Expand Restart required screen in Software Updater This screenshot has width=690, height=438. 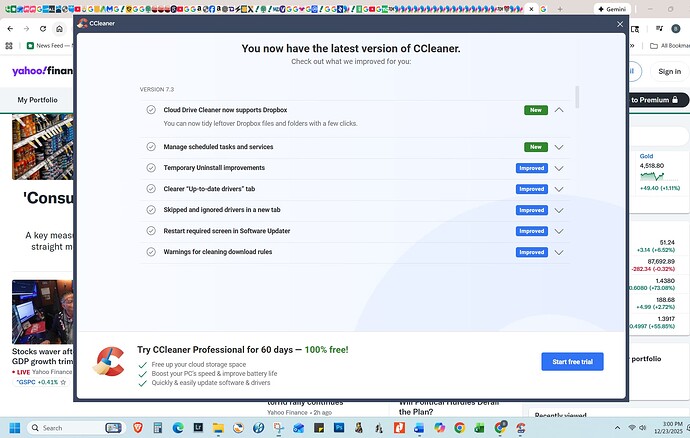[559, 231]
